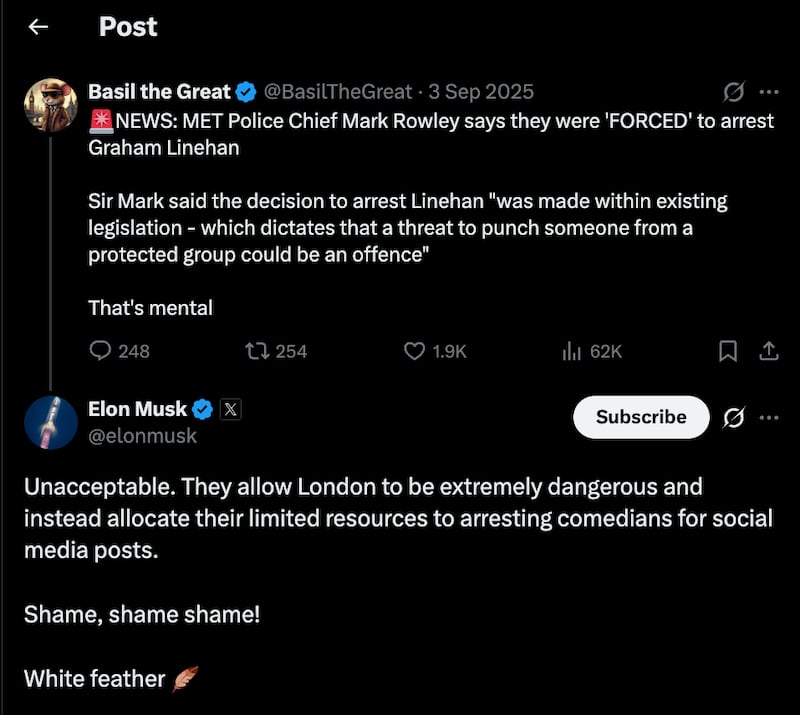Open the more options menu on Basil's post
This screenshot has height=715, width=800.
[768, 91]
